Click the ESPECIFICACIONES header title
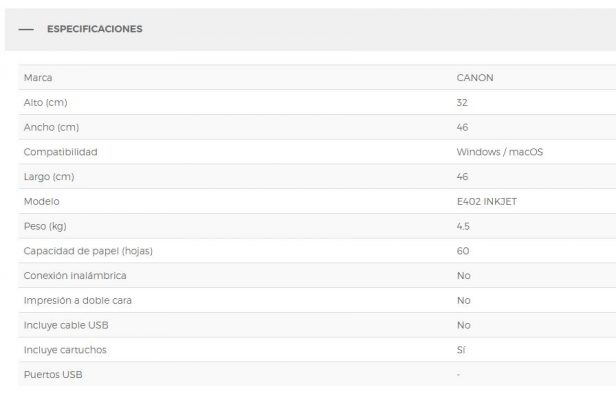Viewport: 616px width, 400px height. click(x=95, y=29)
